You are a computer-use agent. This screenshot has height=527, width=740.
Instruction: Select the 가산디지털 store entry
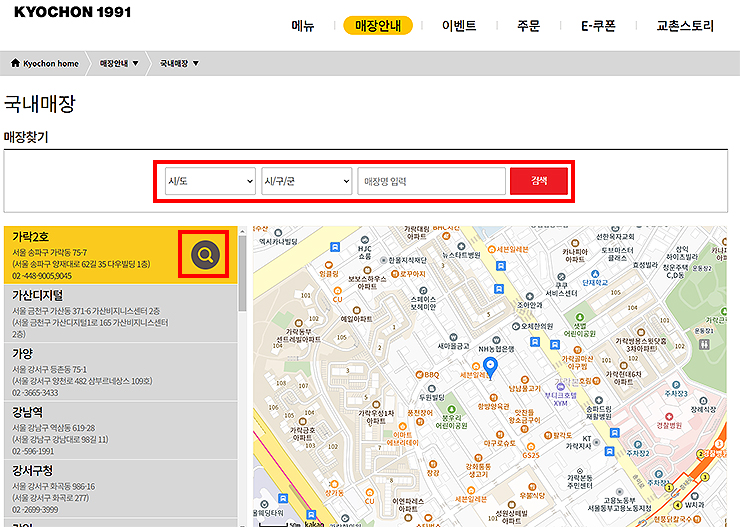pos(121,314)
